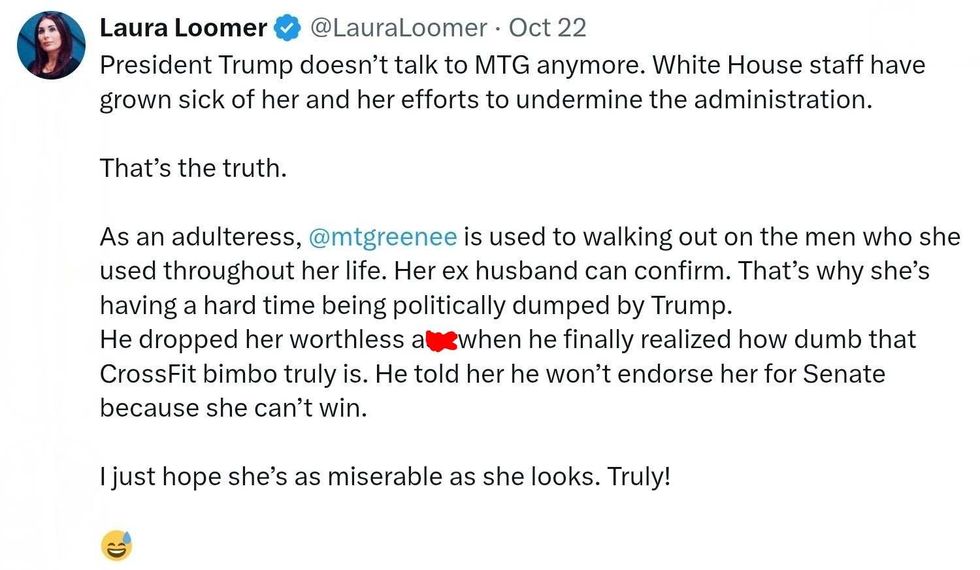The width and height of the screenshot is (980, 570).
Task: Open the Laura Loomer display name
Action: click(184, 28)
